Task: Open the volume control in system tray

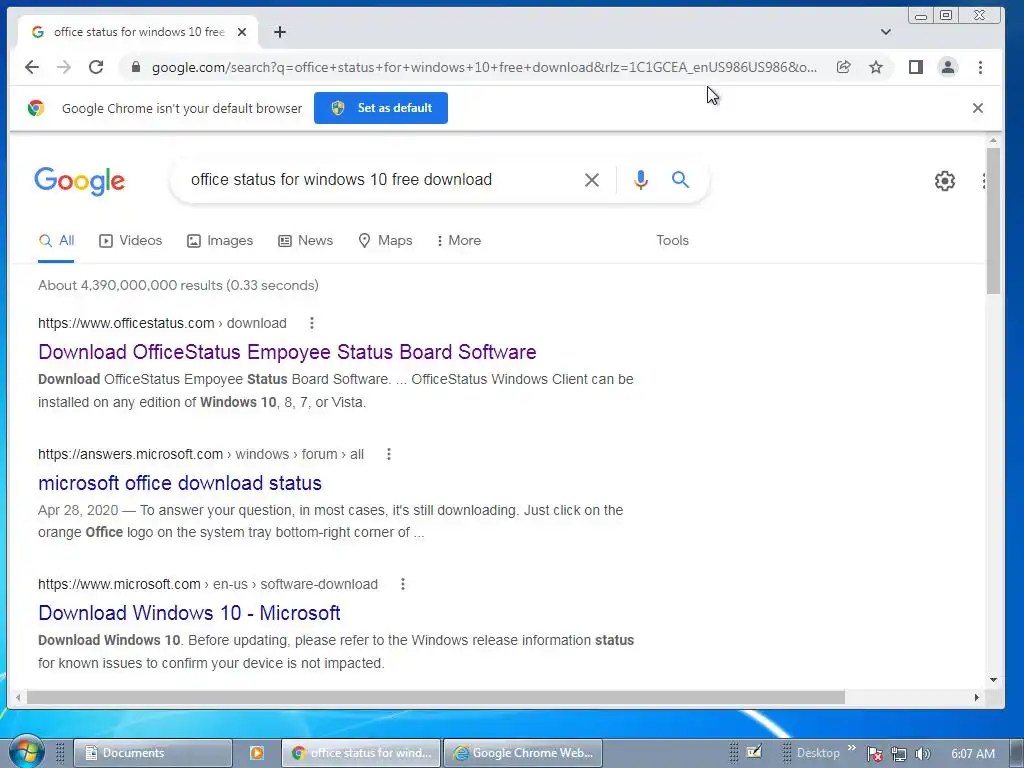Action: tap(922, 754)
